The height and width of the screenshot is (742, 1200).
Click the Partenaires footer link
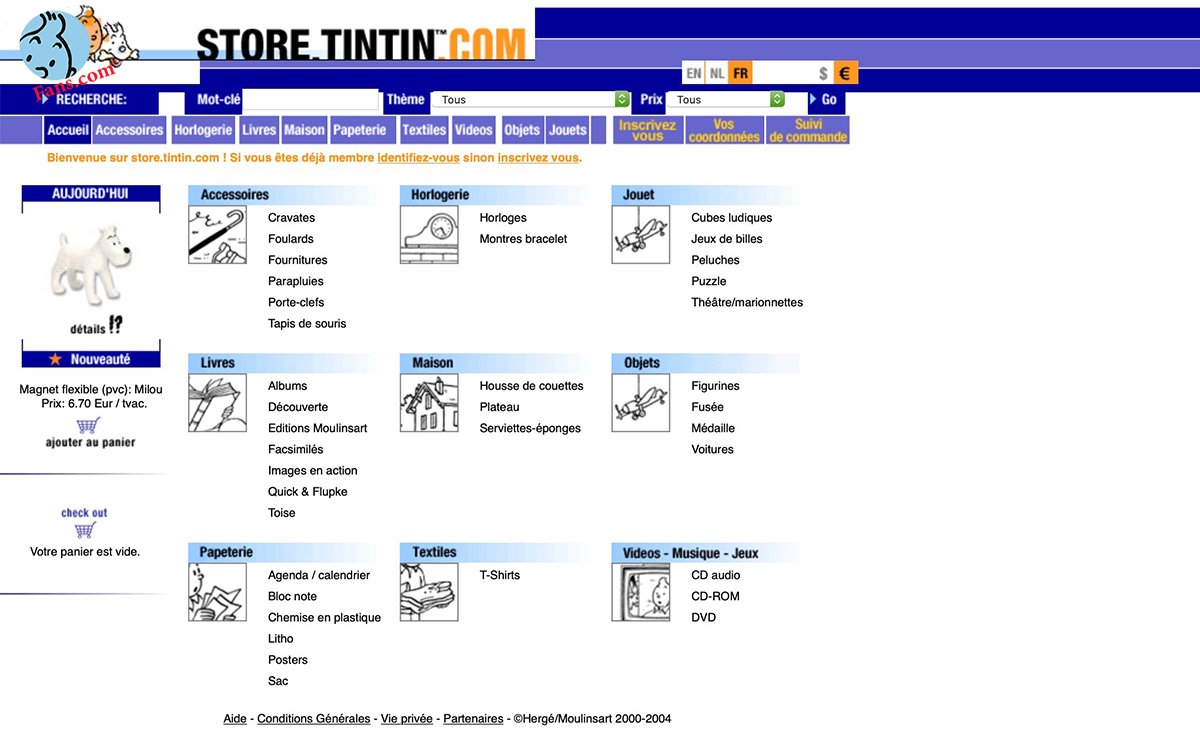[473, 719]
